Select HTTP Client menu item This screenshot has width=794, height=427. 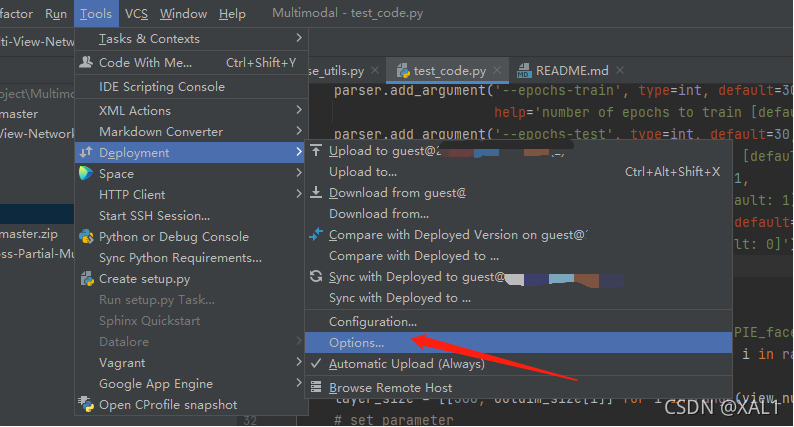191,195
